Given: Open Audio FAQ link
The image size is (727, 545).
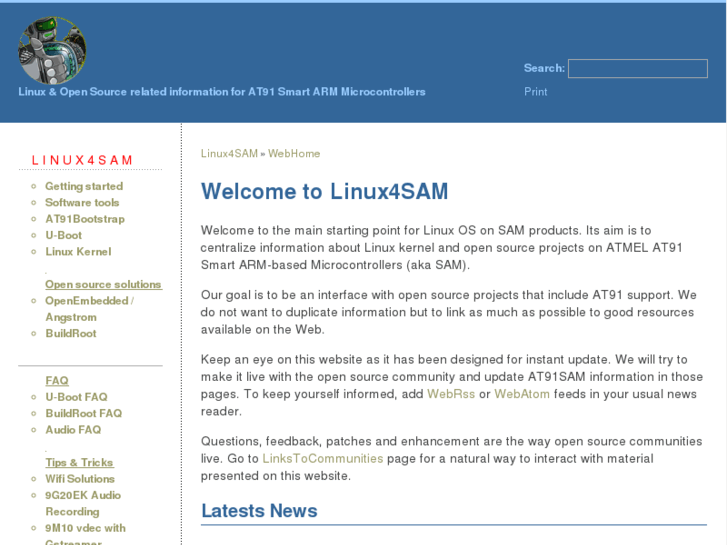Looking at the screenshot, I should point(73,430).
